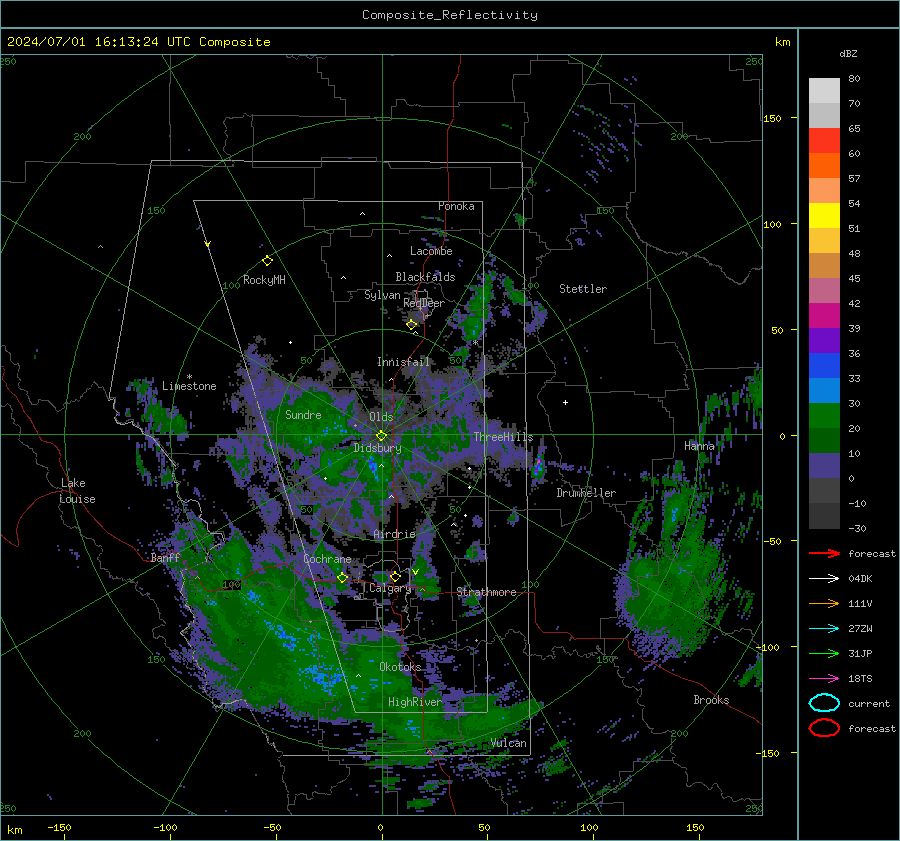Image resolution: width=900 pixels, height=841 pixels.
Task: Select the HighRiver city label
Action: [x=415, y=702]
